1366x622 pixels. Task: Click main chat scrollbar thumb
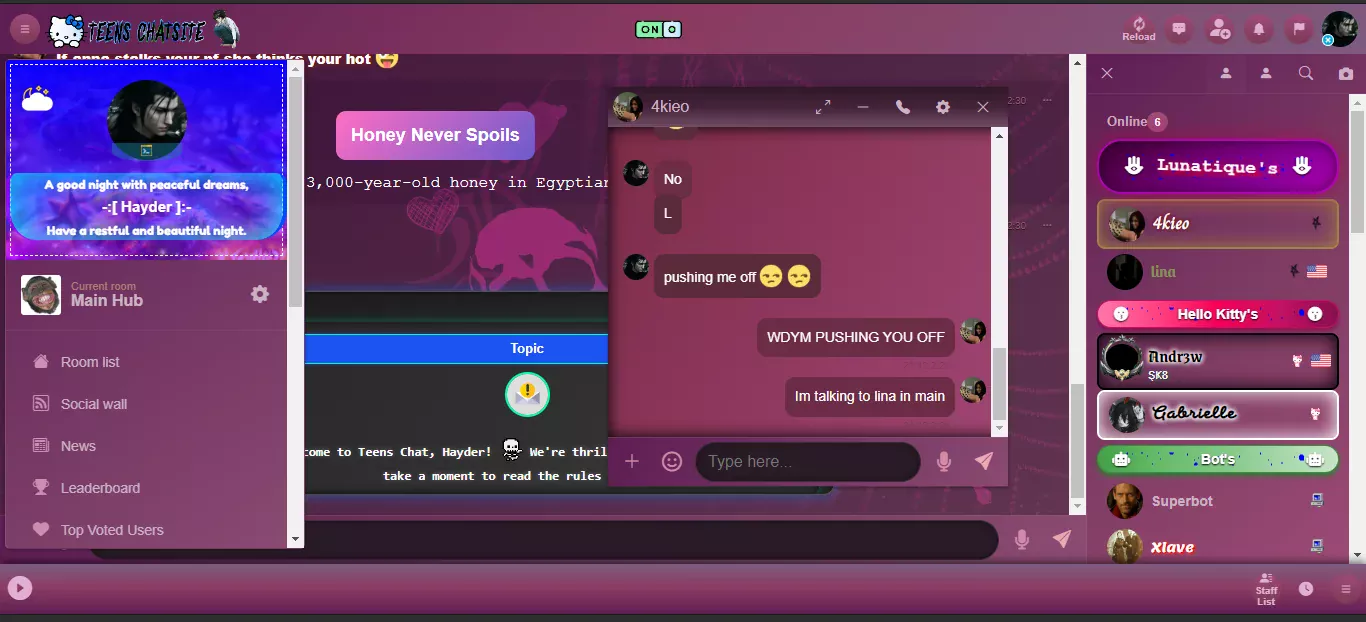1077,440
